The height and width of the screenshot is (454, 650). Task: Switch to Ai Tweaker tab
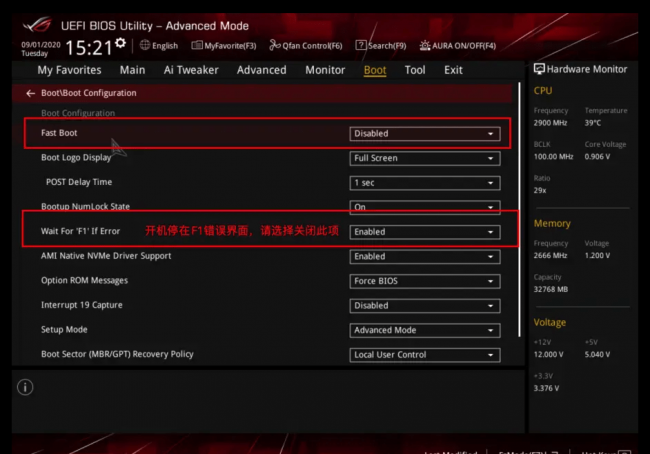tap(191, 70)
